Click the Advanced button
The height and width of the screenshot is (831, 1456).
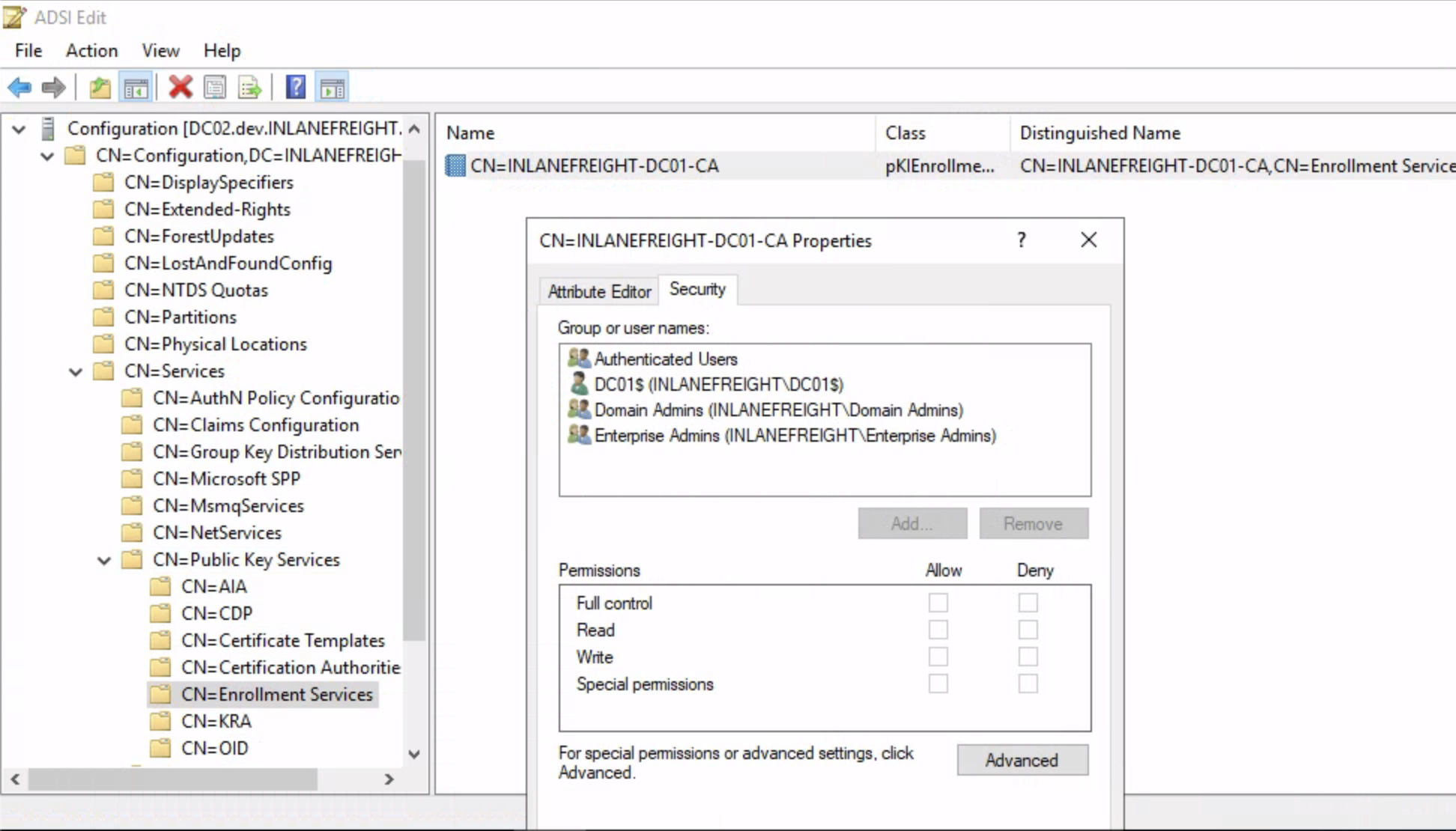(1022, 760)
